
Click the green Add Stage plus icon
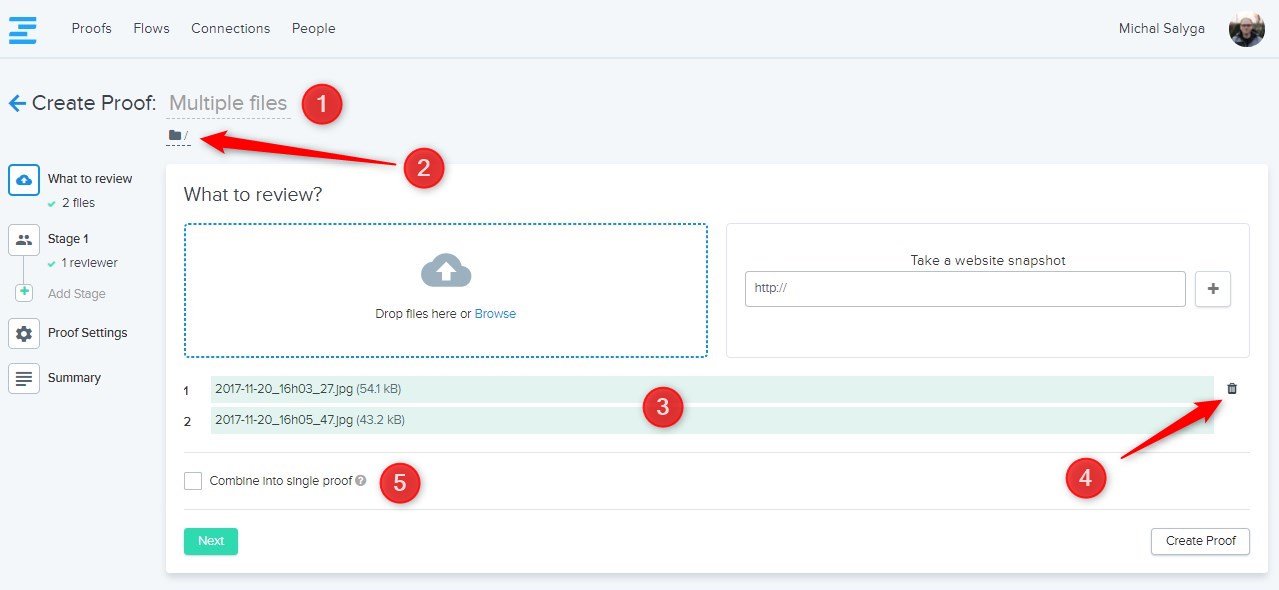24,293
